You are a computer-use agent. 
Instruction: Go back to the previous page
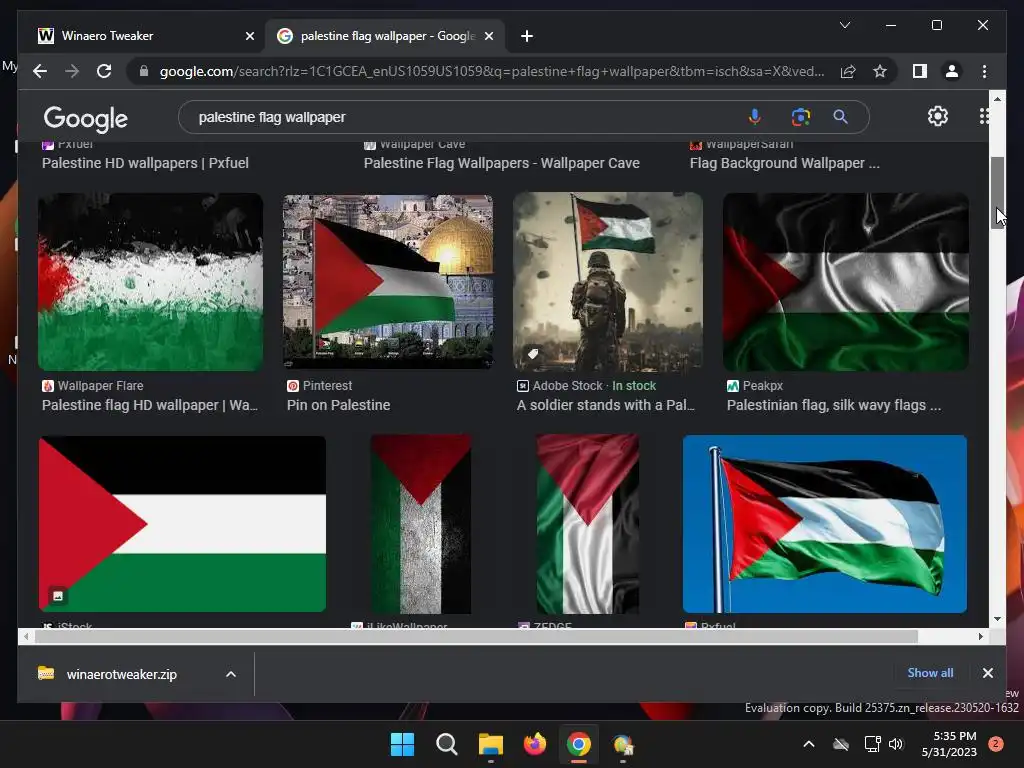(x=40, y=71)
